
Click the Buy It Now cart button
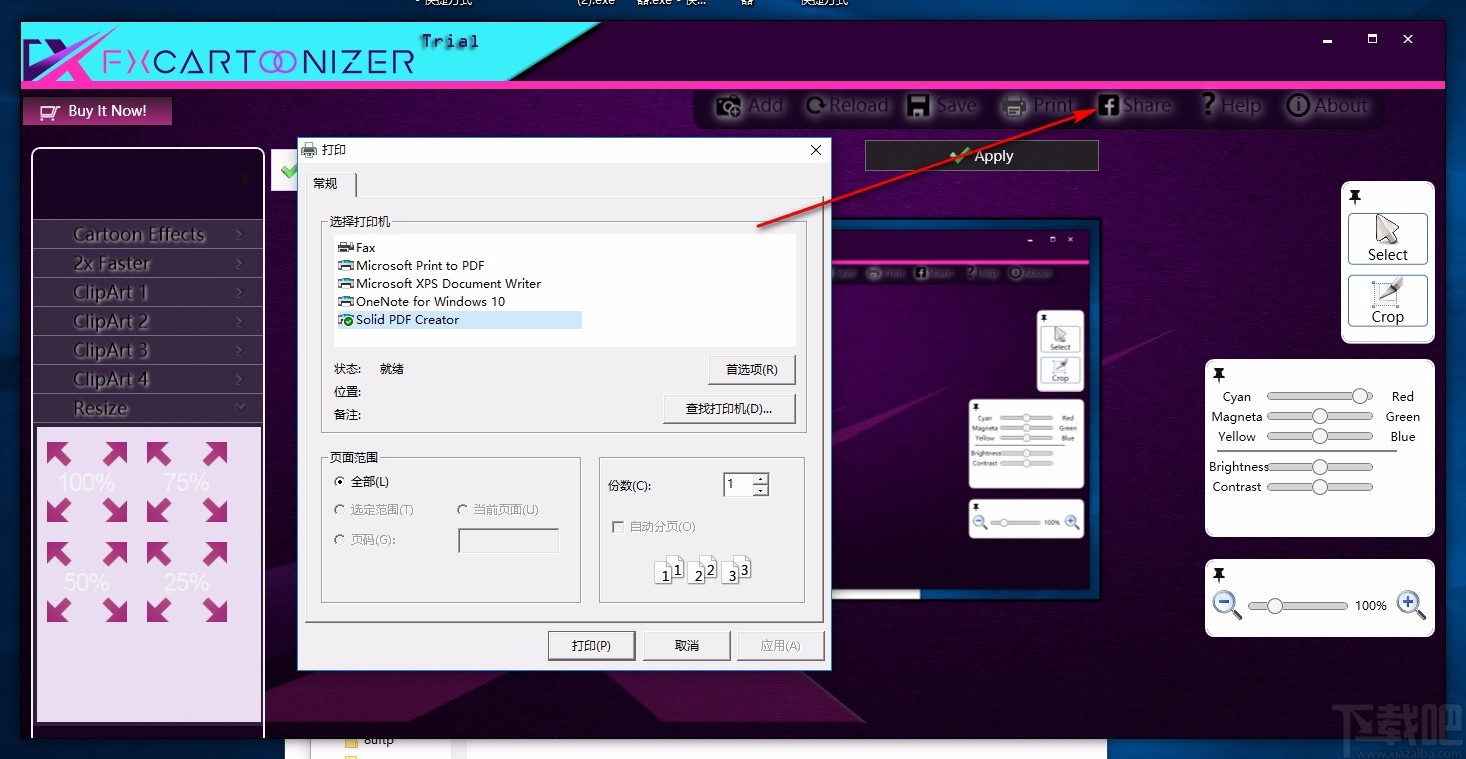pos(97,111)
